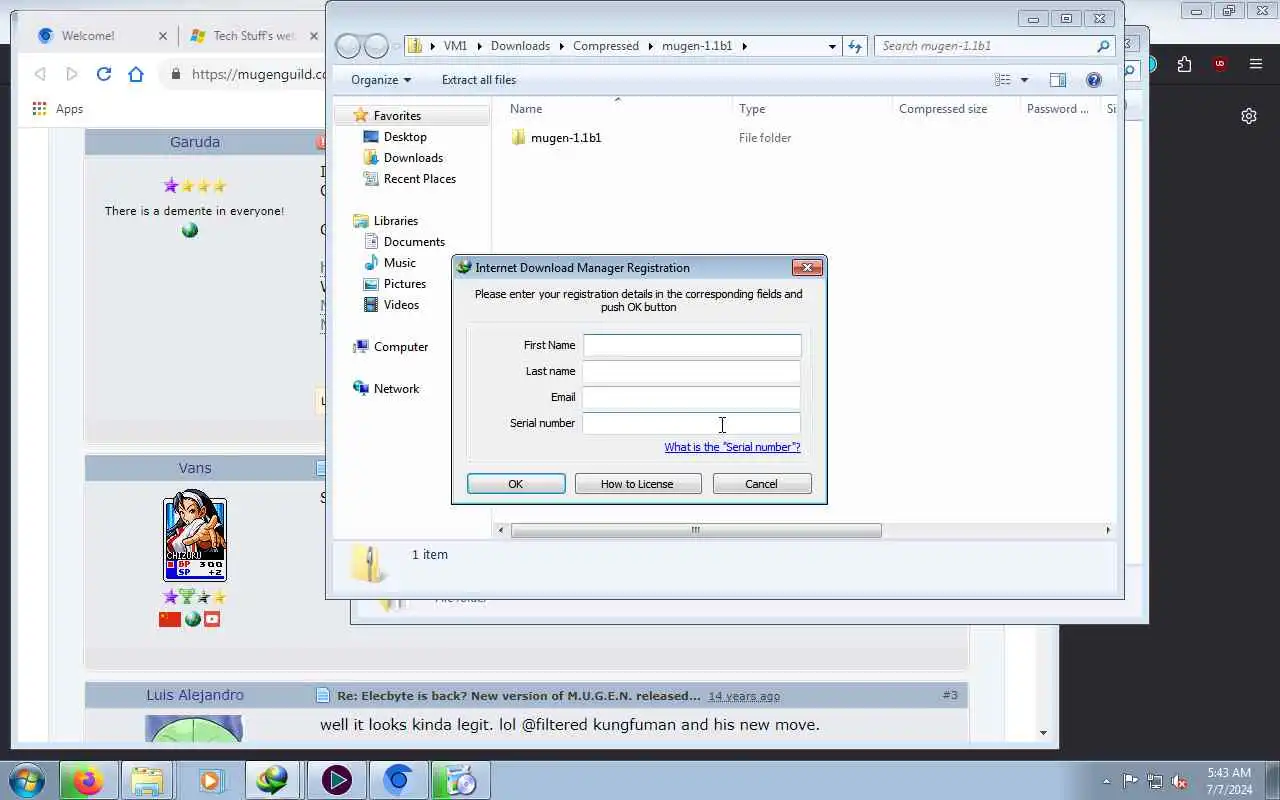Switch to Tech Stuff's browser tab
Image resolution: width=1280 pixels, height=800 pixels.
(x=253, y=36)
